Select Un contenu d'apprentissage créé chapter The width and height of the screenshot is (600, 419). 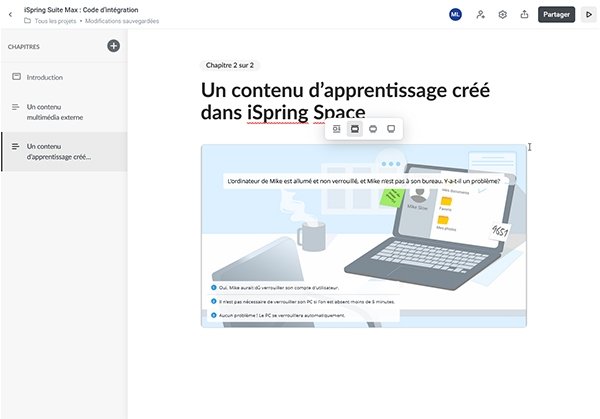pos(64,152)
